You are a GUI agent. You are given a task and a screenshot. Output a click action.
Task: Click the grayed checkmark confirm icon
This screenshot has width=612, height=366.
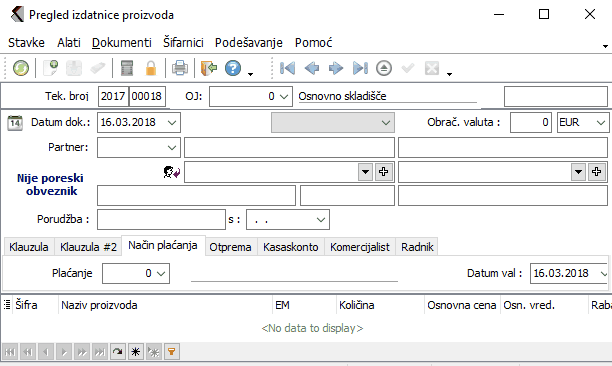coord(408,68)
